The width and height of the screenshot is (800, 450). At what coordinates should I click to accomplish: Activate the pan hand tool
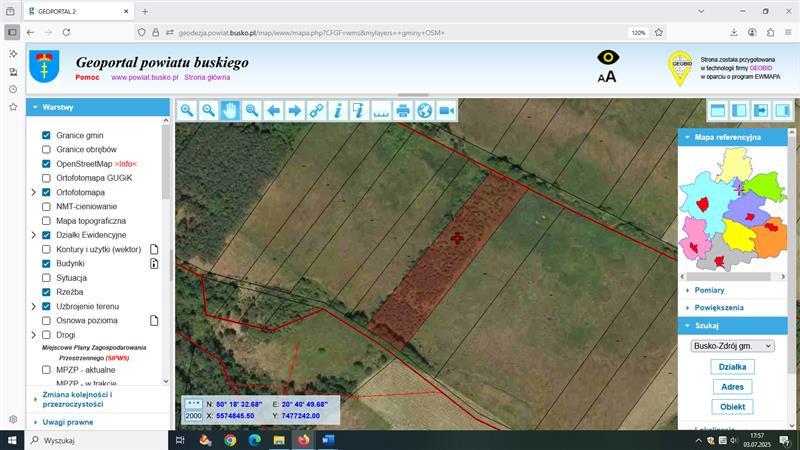click(230, 110)
